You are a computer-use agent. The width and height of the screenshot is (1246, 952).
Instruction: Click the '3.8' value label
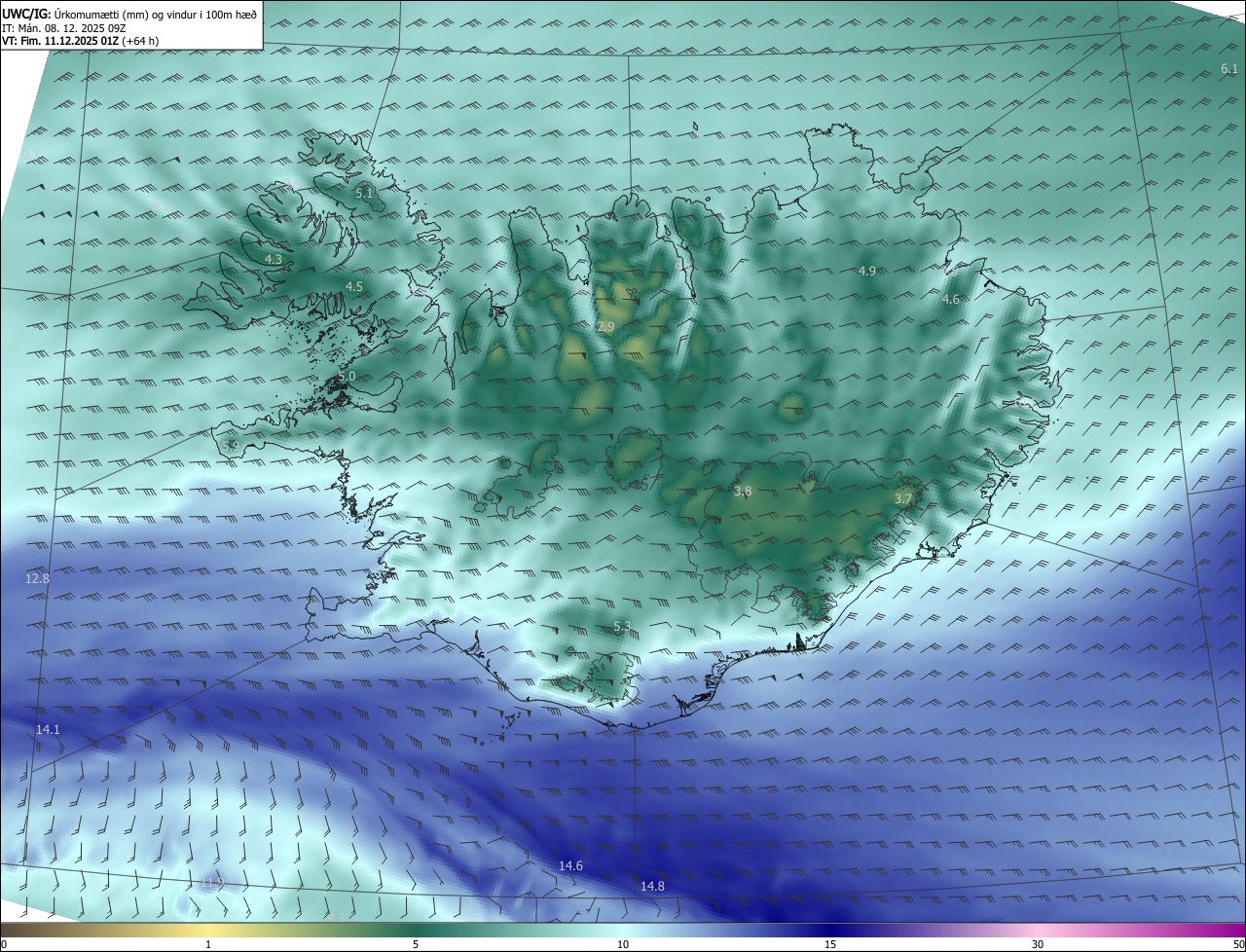point(743,492)
